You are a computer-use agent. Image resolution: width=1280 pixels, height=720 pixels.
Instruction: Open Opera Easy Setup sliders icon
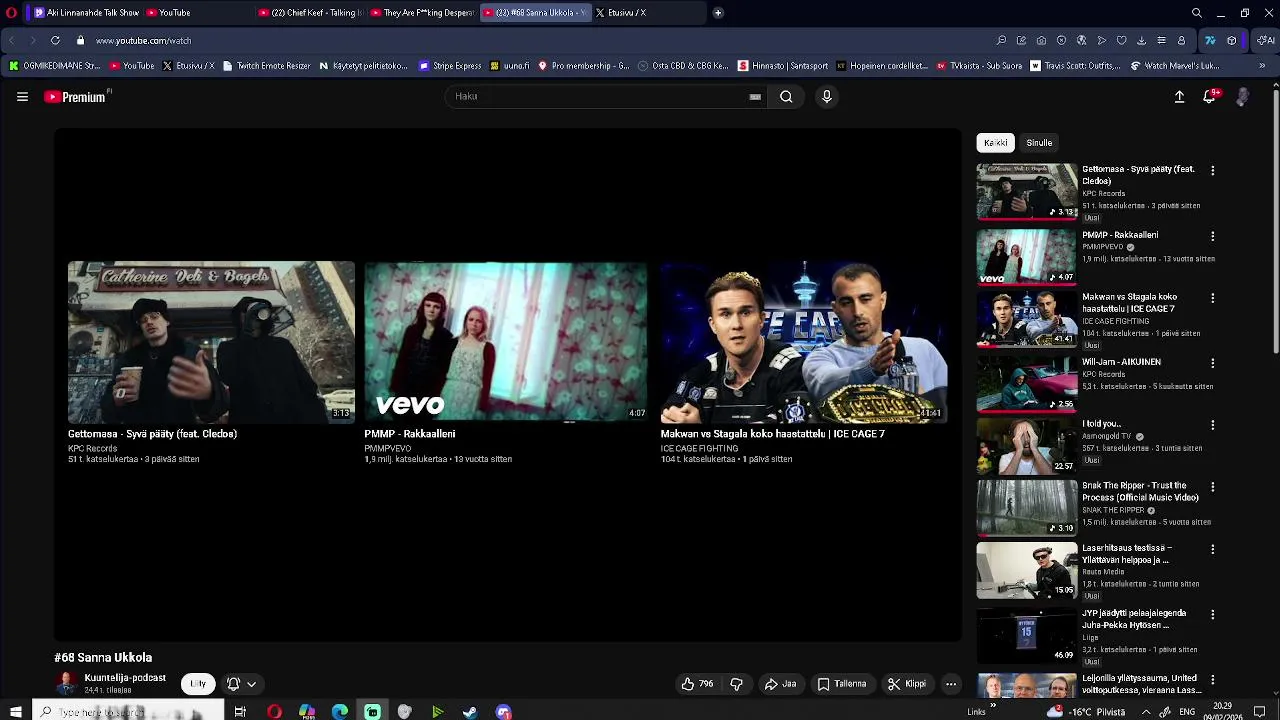tap(1161, 41)
